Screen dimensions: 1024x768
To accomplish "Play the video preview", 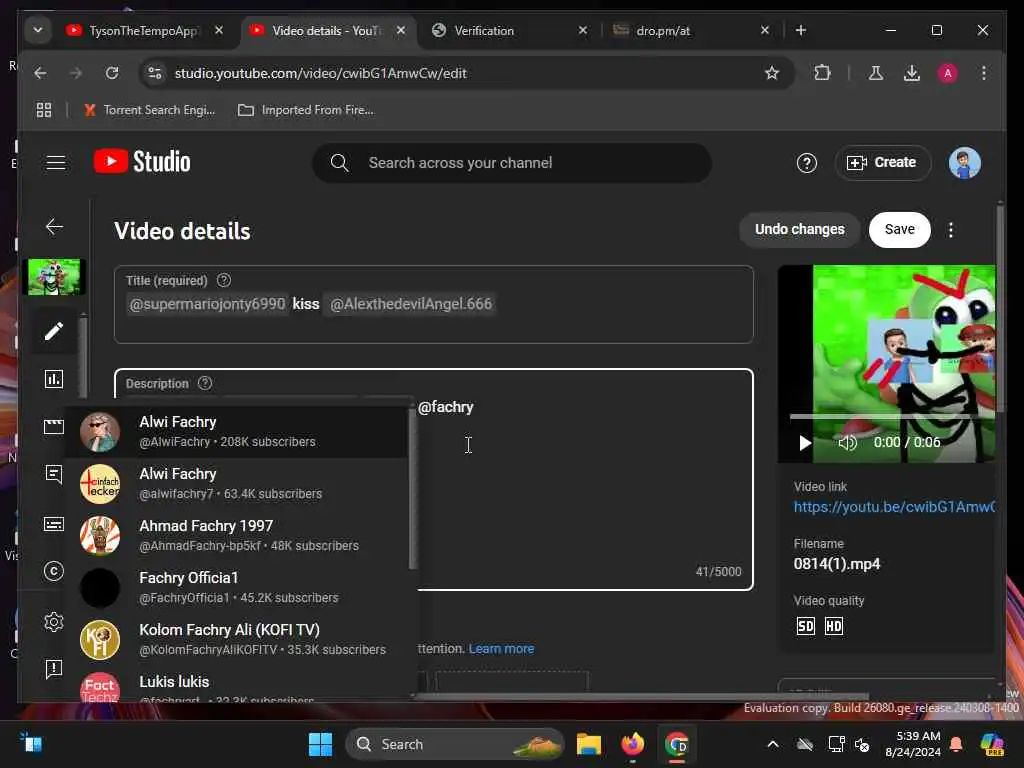I will coord(805,443).
